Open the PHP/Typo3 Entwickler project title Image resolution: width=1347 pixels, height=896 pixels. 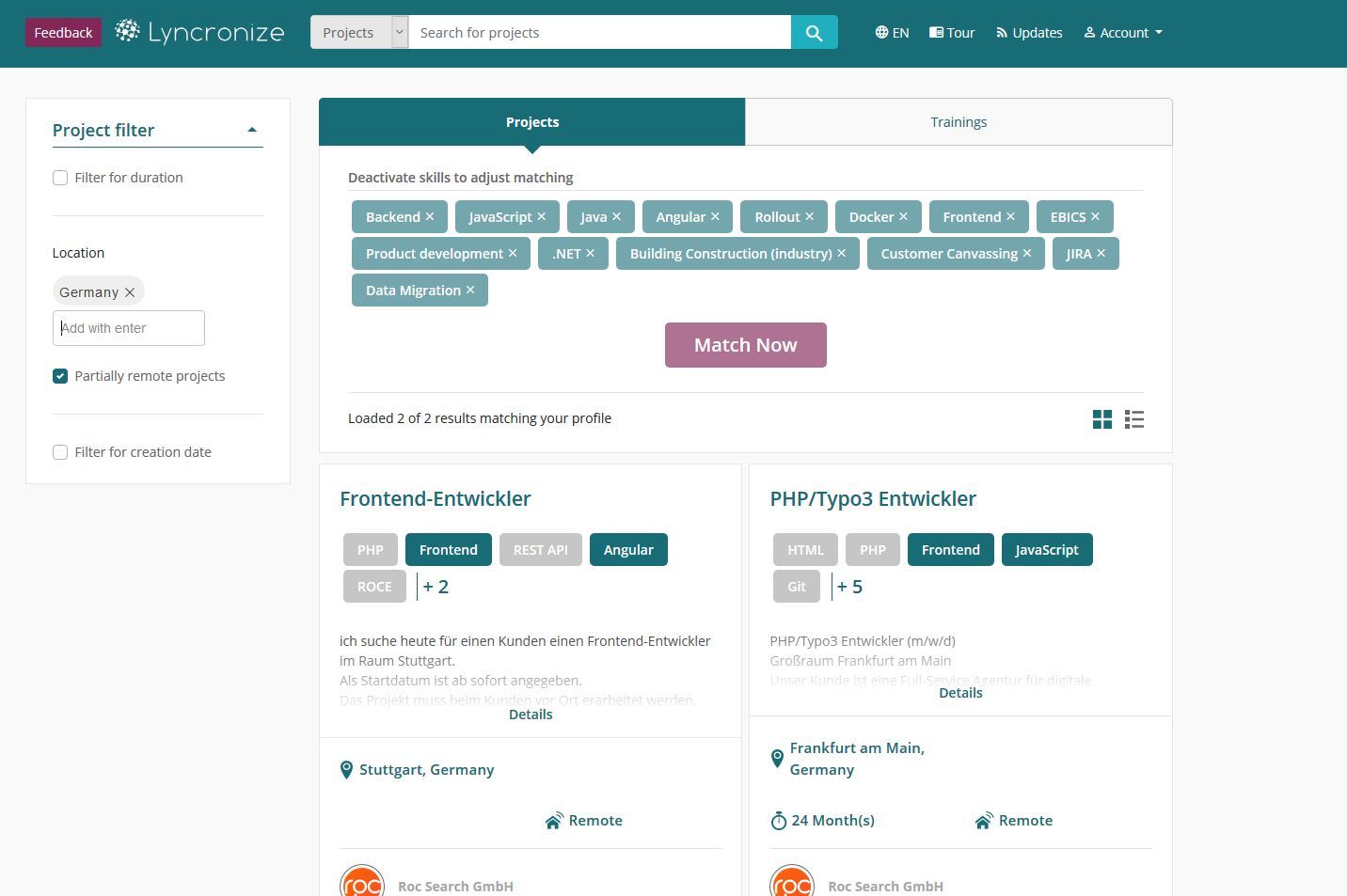pos(873,499)
